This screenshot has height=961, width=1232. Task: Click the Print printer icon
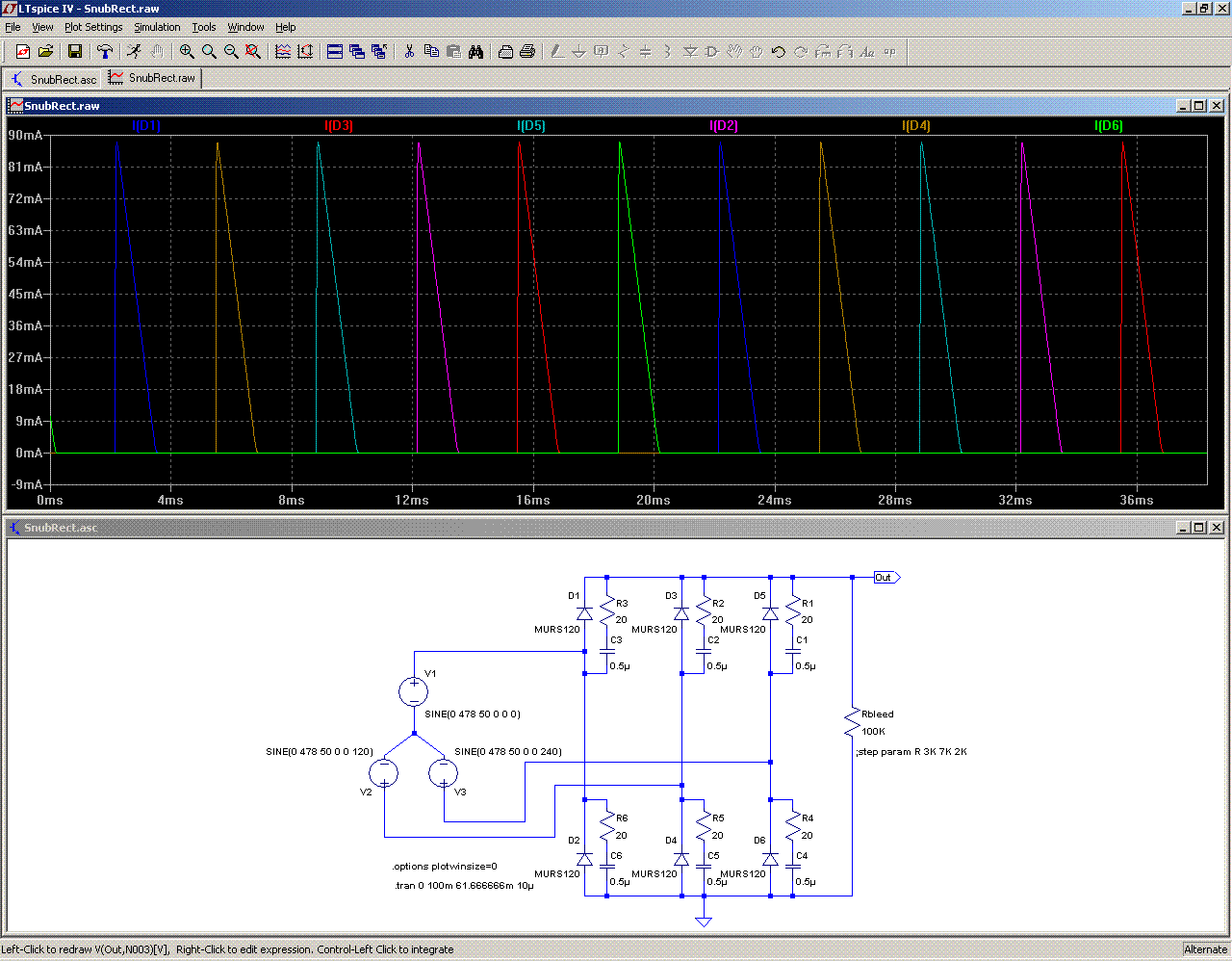click(527, 51)
